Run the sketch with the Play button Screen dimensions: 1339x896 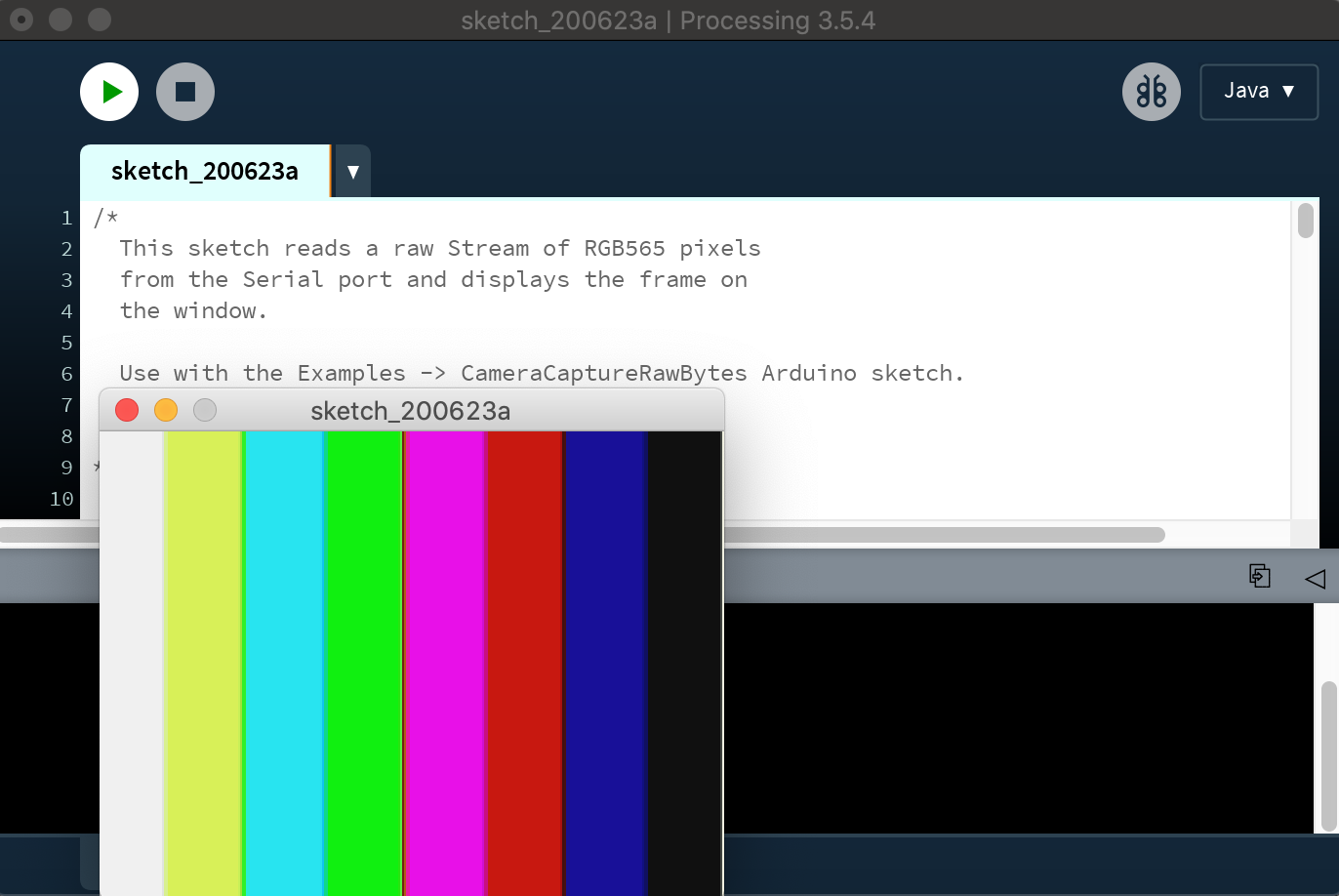click(x=109, y=92)
